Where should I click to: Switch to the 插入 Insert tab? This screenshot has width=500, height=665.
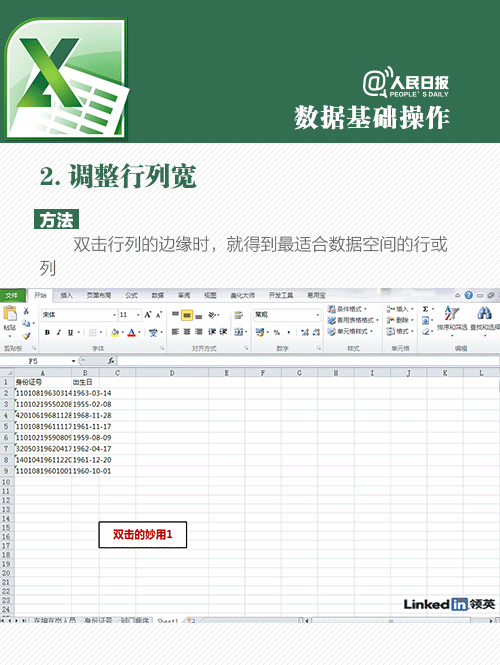(x=66, y=295)
